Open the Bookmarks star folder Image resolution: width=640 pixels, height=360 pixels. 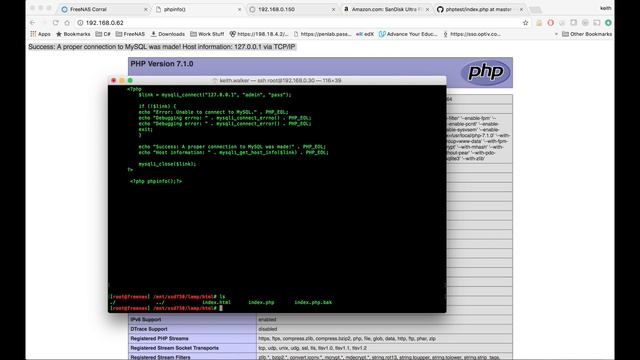point(73,34)
